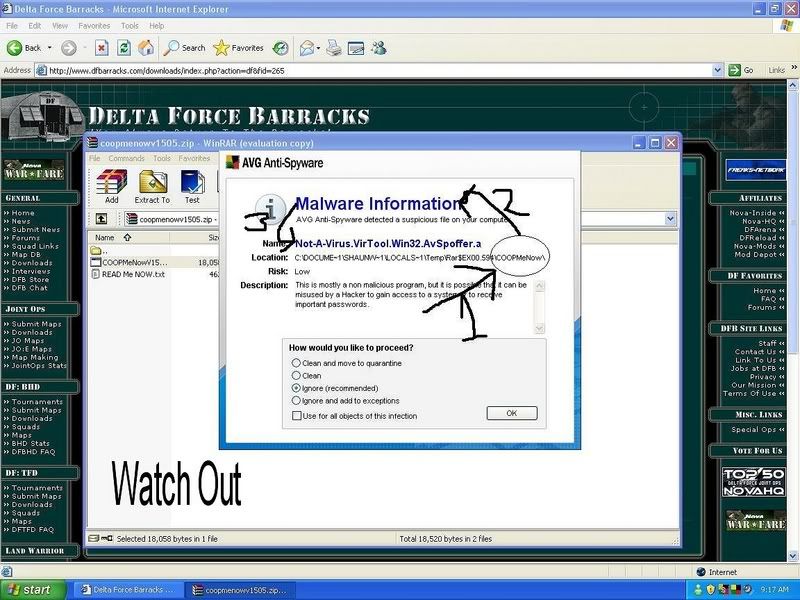Open the IE Tools menu

130,26
